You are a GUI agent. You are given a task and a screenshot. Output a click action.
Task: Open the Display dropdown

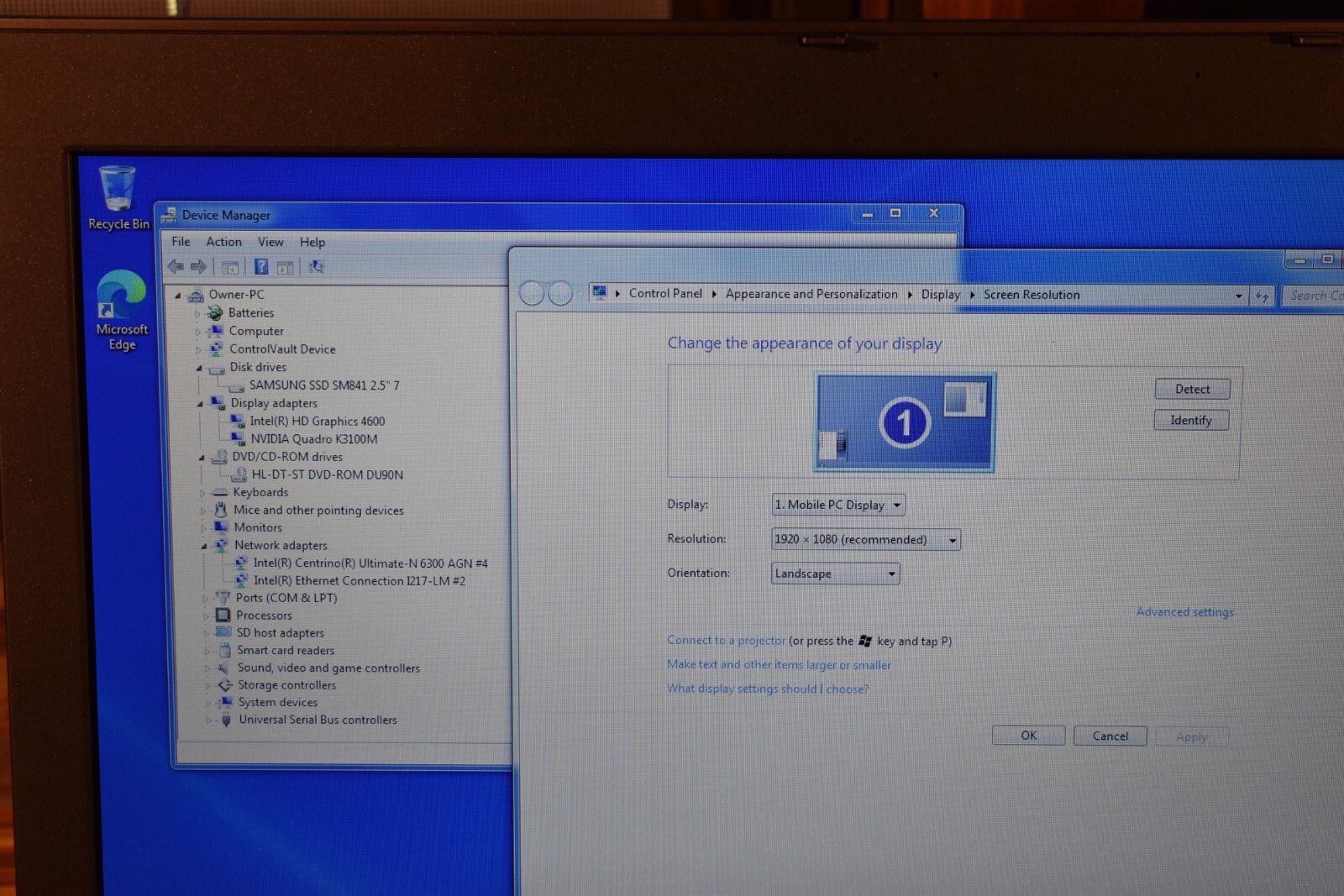click(x=838, y=505)
